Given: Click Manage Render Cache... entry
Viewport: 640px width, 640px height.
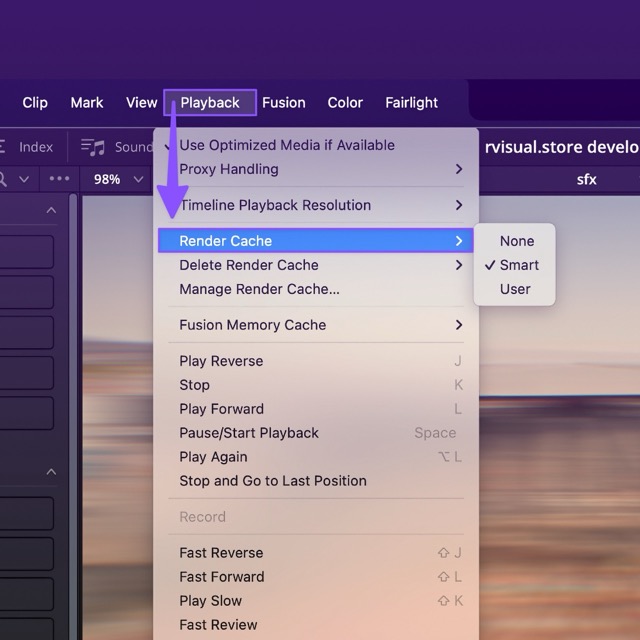Looking at the screenshot, I should [x=259, y=289].
